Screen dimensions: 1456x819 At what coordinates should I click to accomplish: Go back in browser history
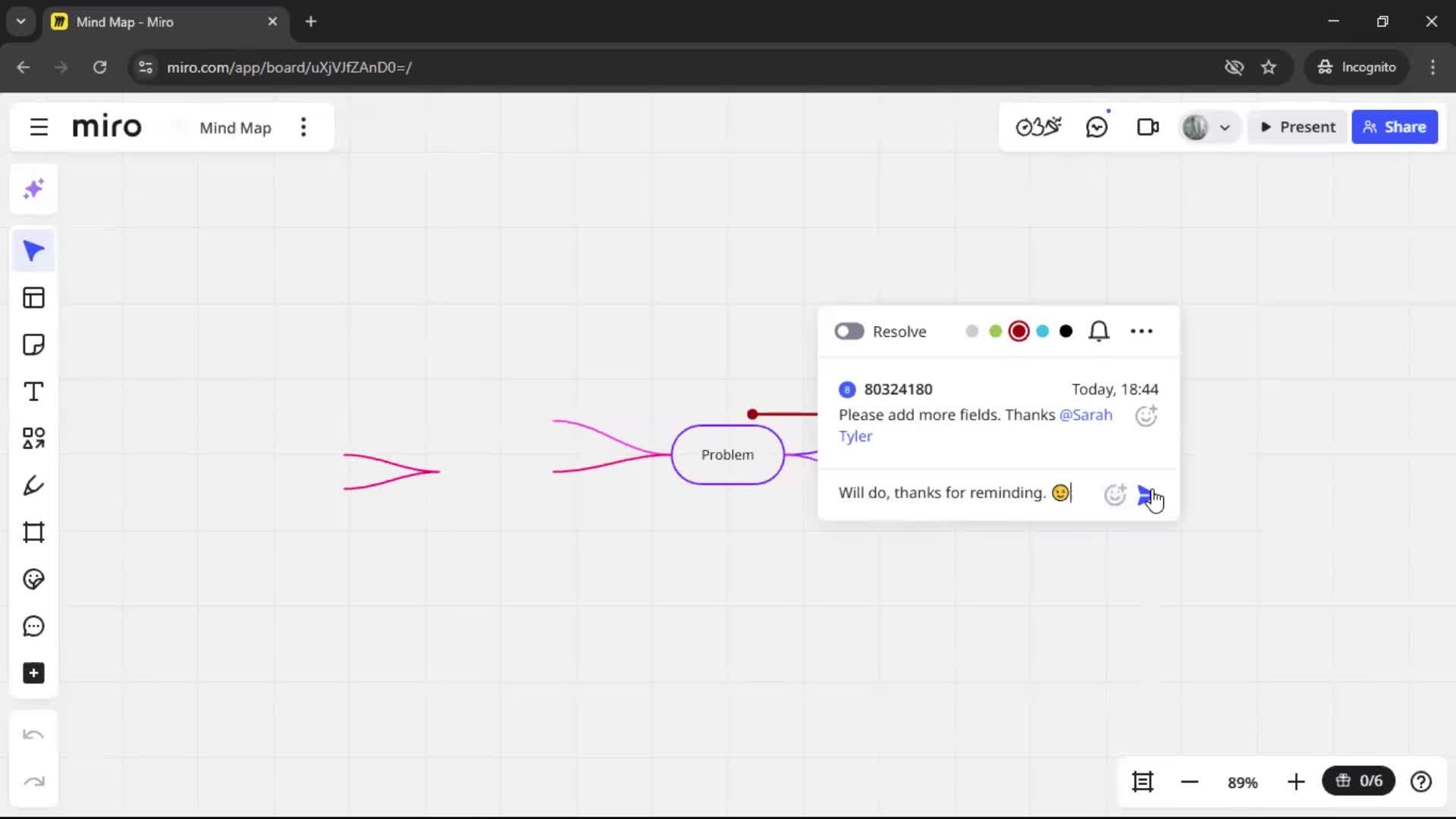coord(24,67)
